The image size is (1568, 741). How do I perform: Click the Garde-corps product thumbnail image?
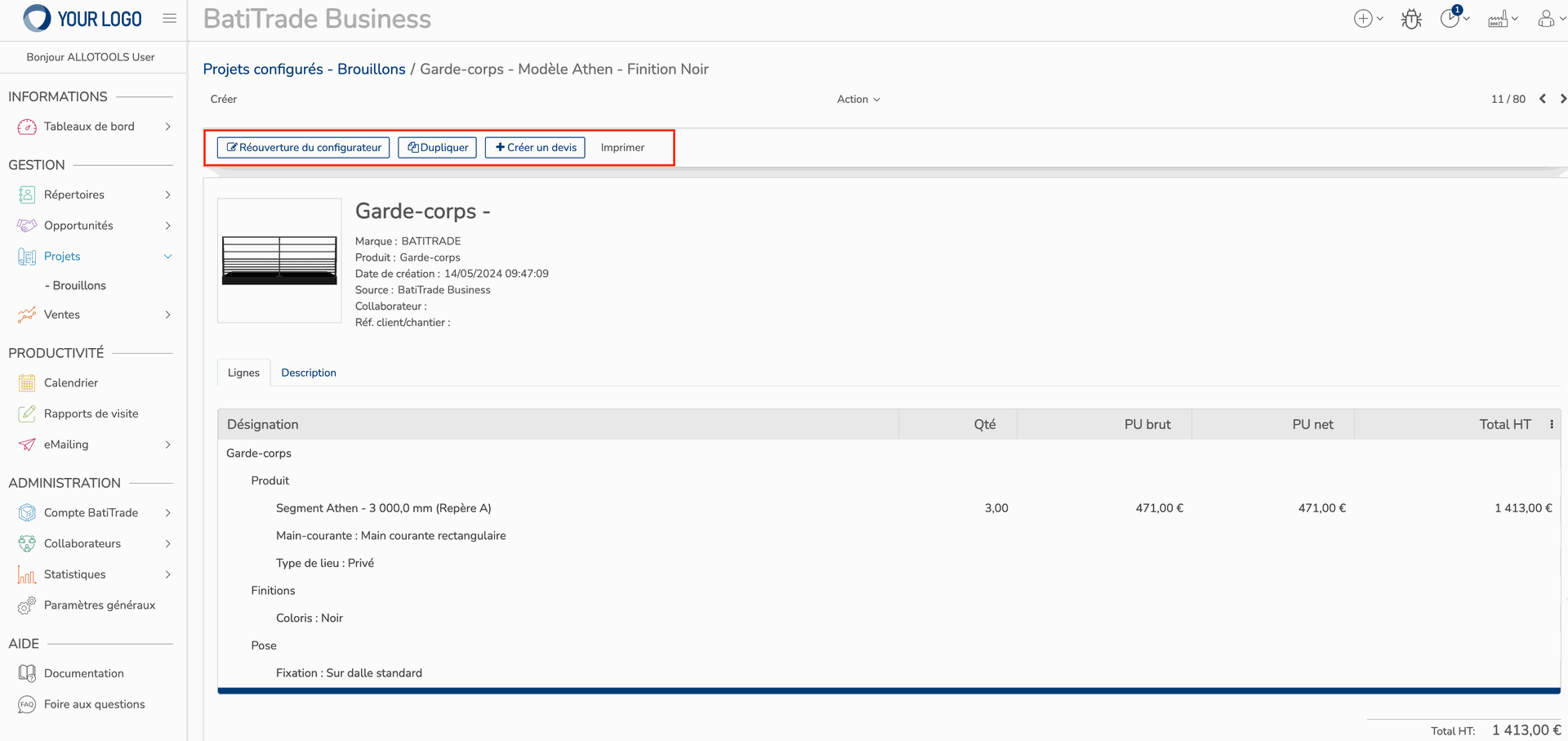click(279, 261)
